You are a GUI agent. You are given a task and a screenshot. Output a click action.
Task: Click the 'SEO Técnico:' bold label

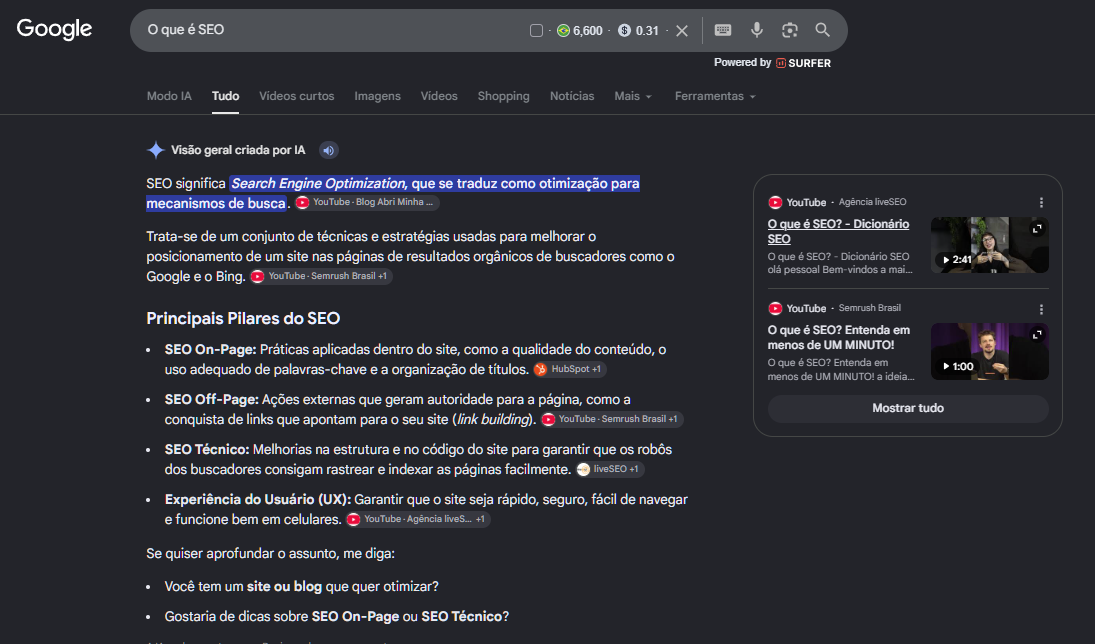click(x=207, y=450)
